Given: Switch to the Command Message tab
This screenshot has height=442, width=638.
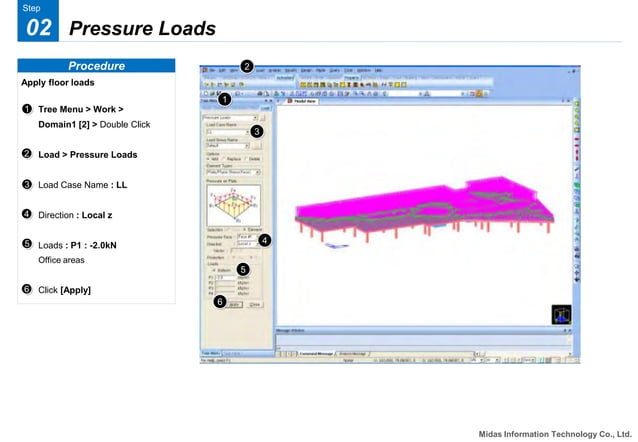Looking at the screenshot, I should (316, 354).
